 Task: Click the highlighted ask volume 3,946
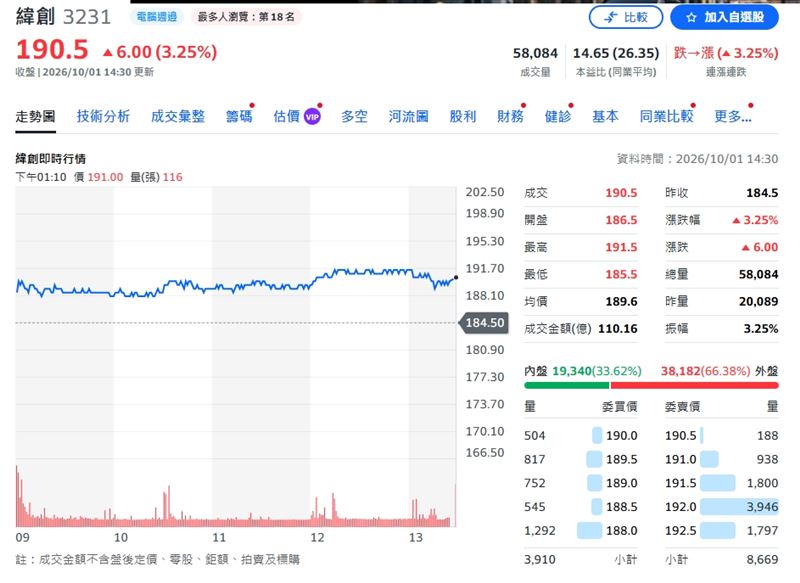pos(762,507)
